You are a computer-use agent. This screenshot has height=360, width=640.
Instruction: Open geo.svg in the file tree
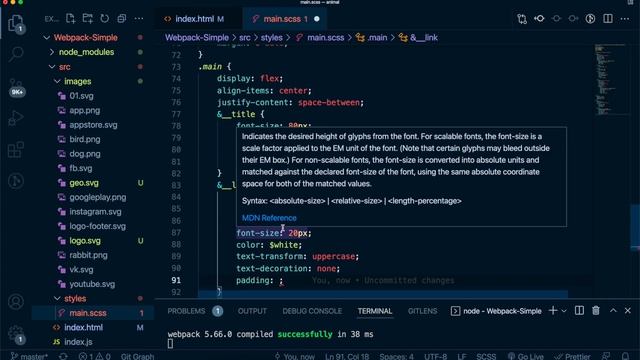coord(84,183)
